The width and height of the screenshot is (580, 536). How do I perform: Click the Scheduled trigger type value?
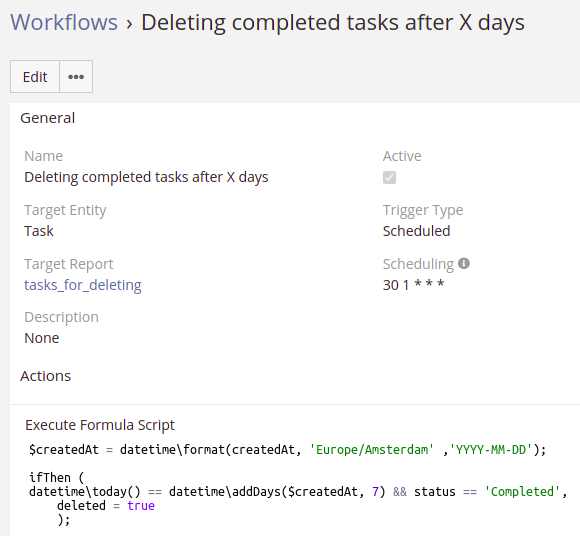pos(416,231)
